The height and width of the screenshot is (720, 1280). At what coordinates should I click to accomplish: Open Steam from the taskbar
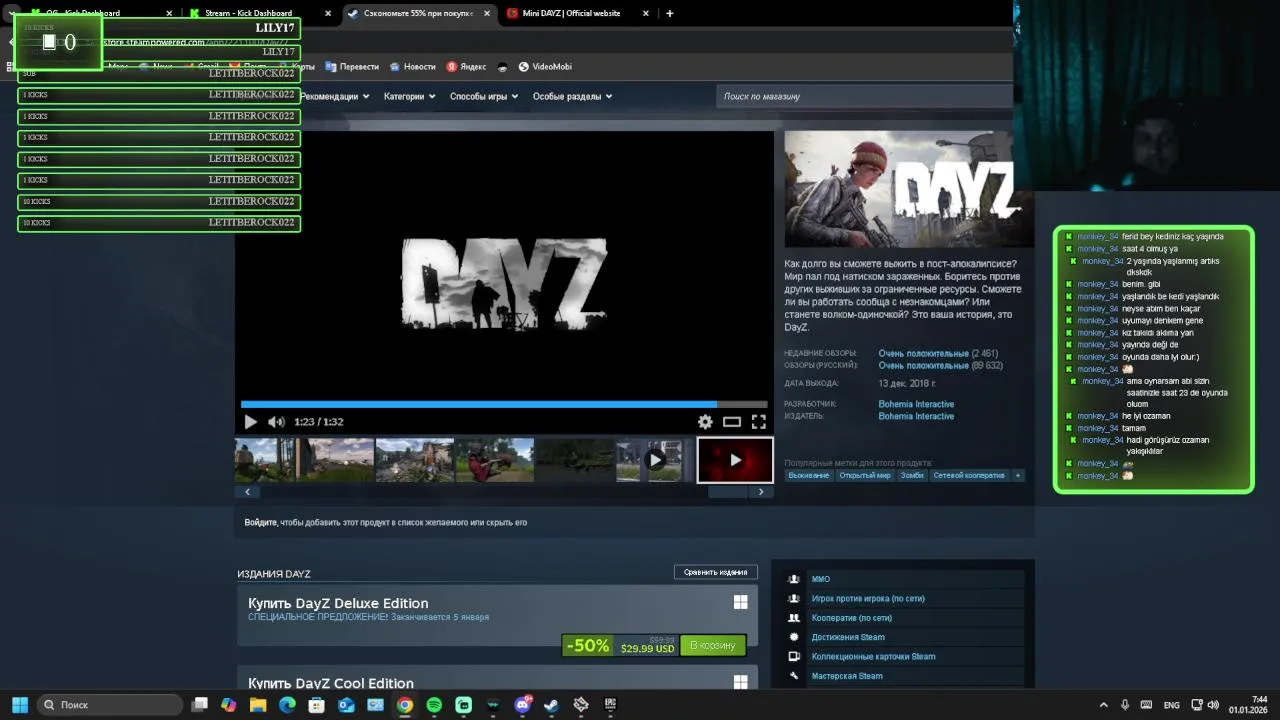point(551,705)
